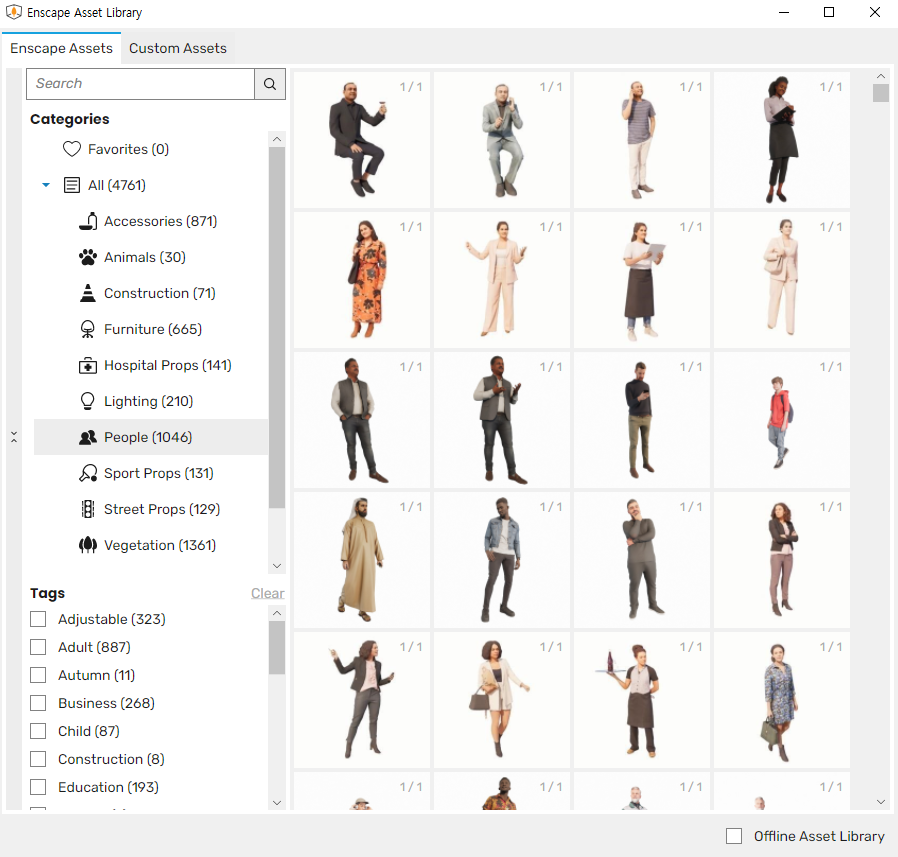Click asset grid scroll down arrow
Viewport: 898px width, 857px height.
tap(881, 802)
